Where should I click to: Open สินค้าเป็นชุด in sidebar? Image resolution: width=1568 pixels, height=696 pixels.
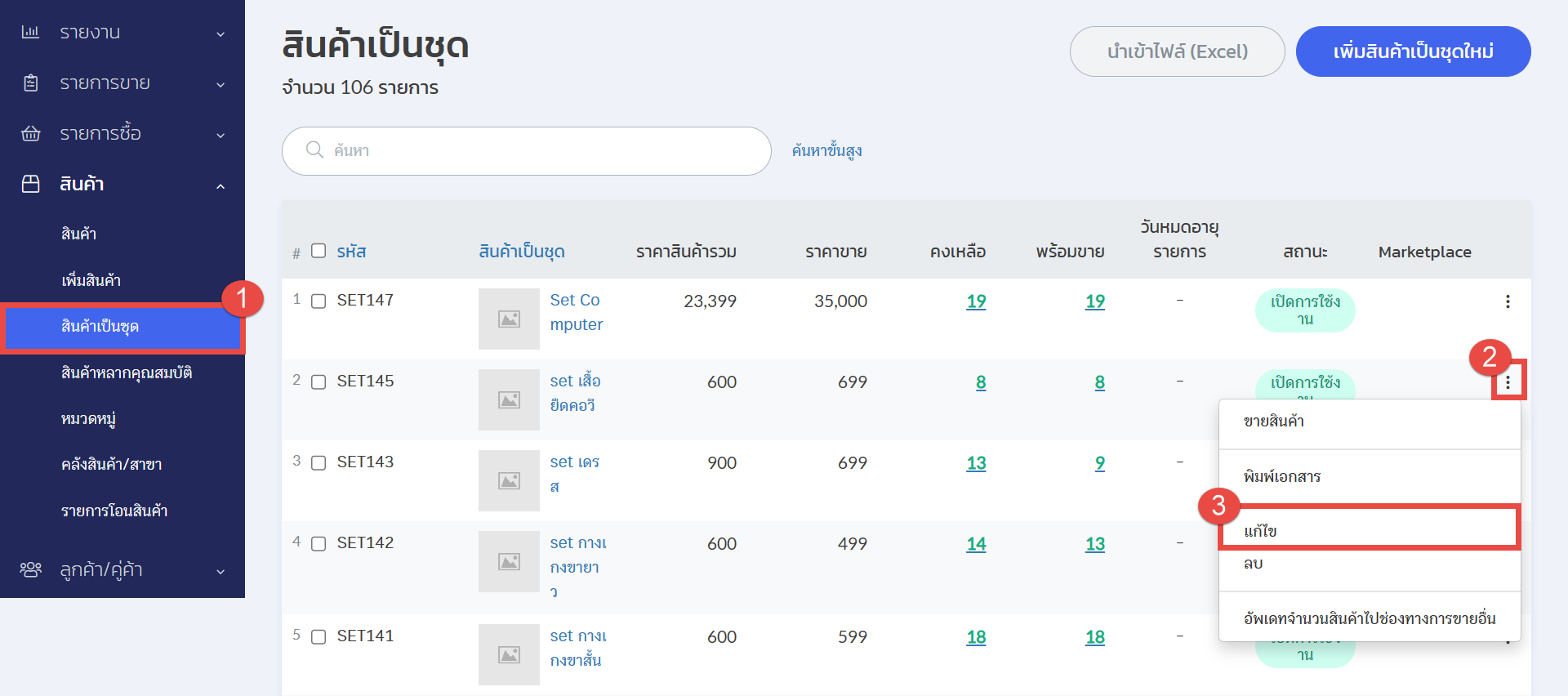pyautogui.click(x=122, y=327)
